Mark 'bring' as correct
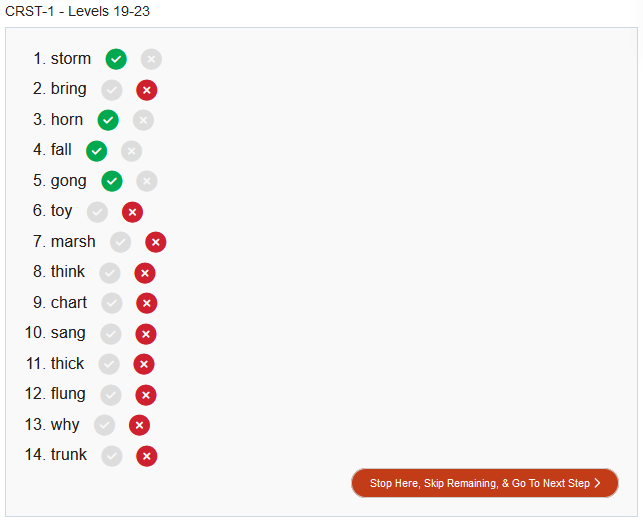 tap(112, 90)
